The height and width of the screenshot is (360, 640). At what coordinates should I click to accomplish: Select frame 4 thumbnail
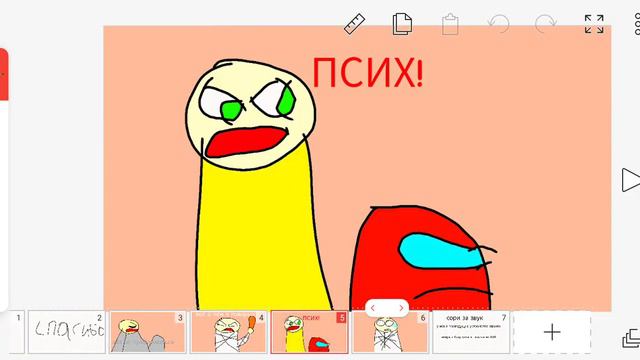click(229, 332)
